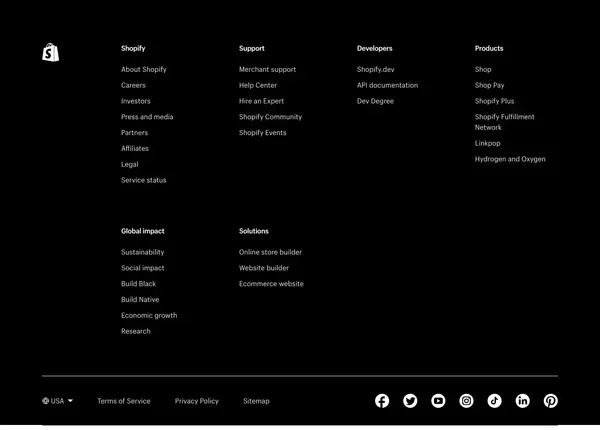Open the Investors link

point(136,101)
